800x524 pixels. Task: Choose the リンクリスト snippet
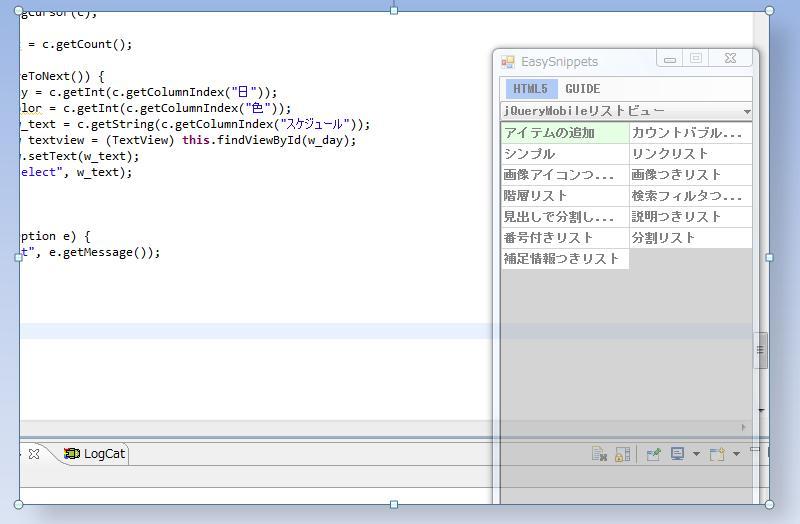click(x=690, y=154)
